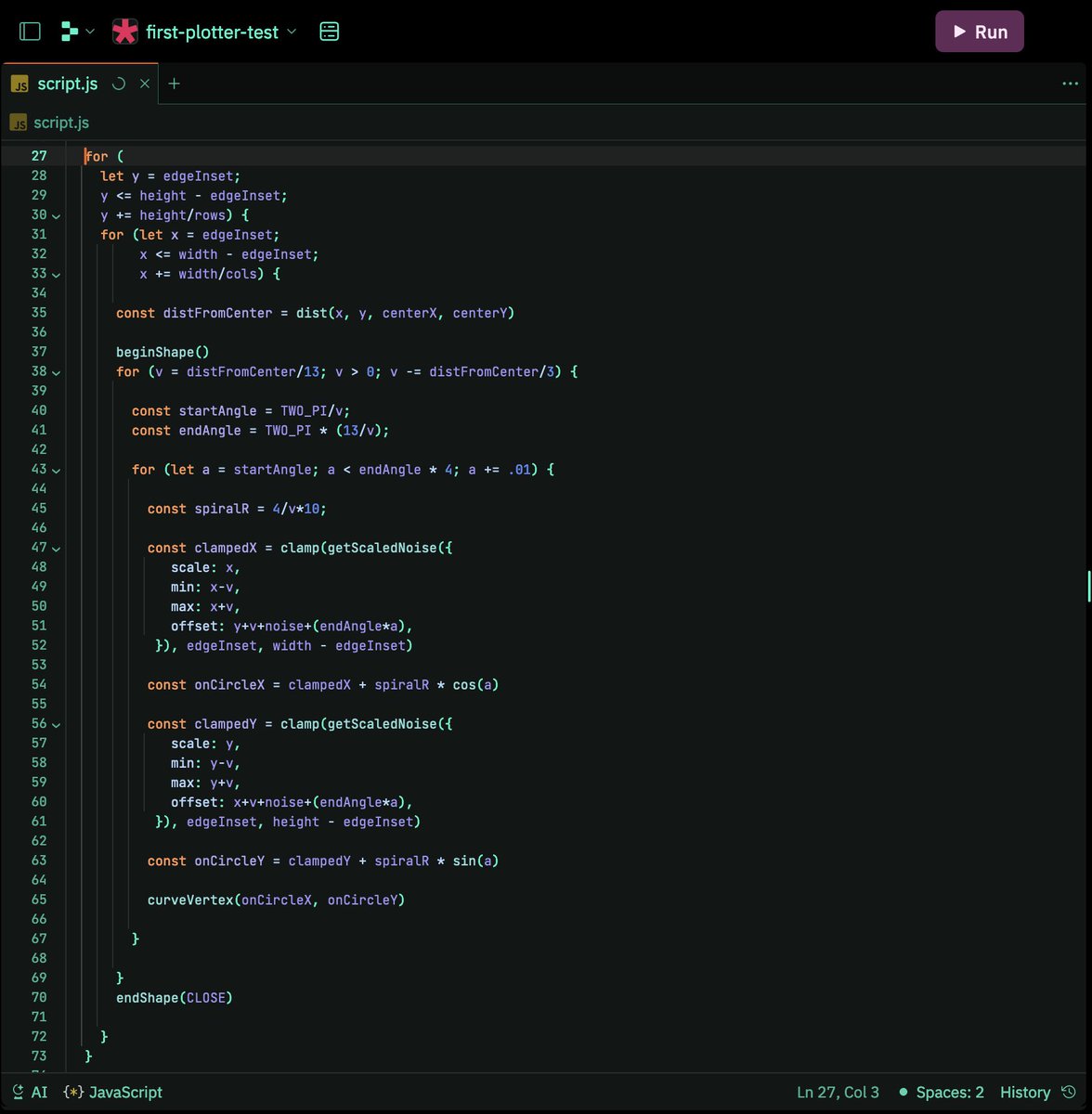
Task: Collapse the fold arrow at line 47
Action: (x=57, y=549)
